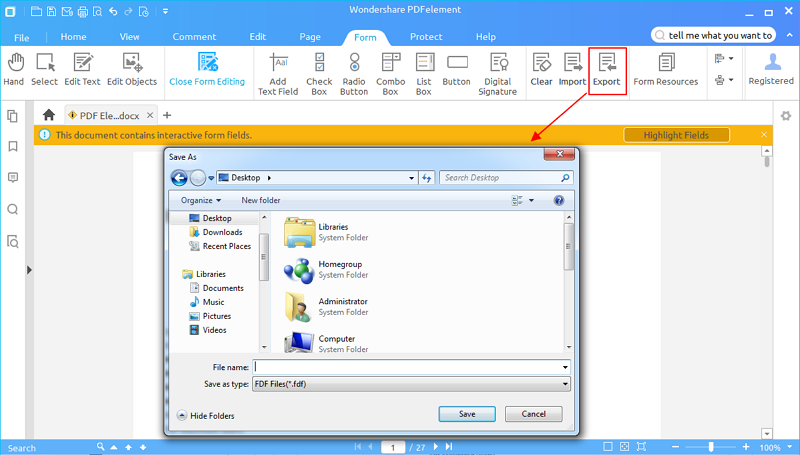Click the back arrow in Save As
Viewport: 800px width, 455px height.
tap(179, 178)
